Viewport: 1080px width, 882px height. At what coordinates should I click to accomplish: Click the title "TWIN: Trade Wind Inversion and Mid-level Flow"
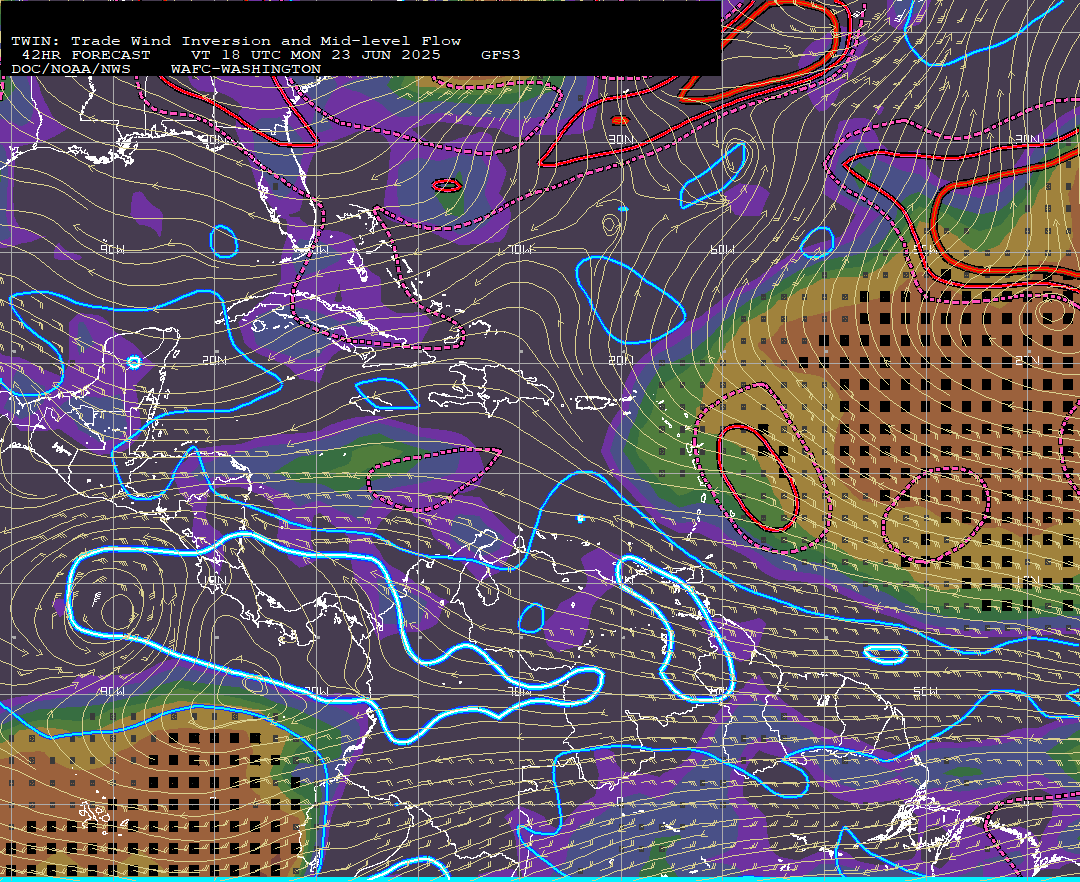coord(236,41)
